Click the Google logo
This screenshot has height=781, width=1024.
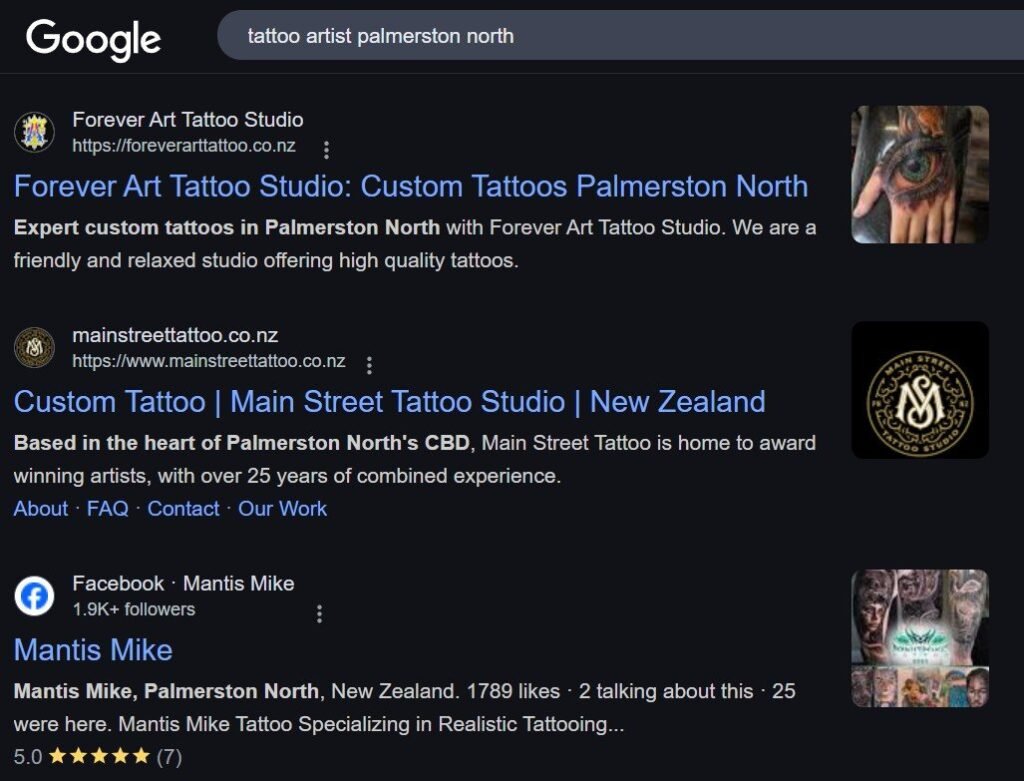point(93,39)
